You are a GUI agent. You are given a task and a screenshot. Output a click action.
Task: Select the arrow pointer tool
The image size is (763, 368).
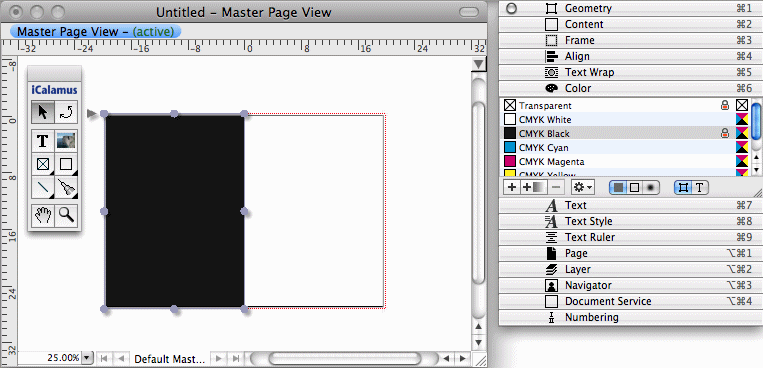click(x=43, y=112)
